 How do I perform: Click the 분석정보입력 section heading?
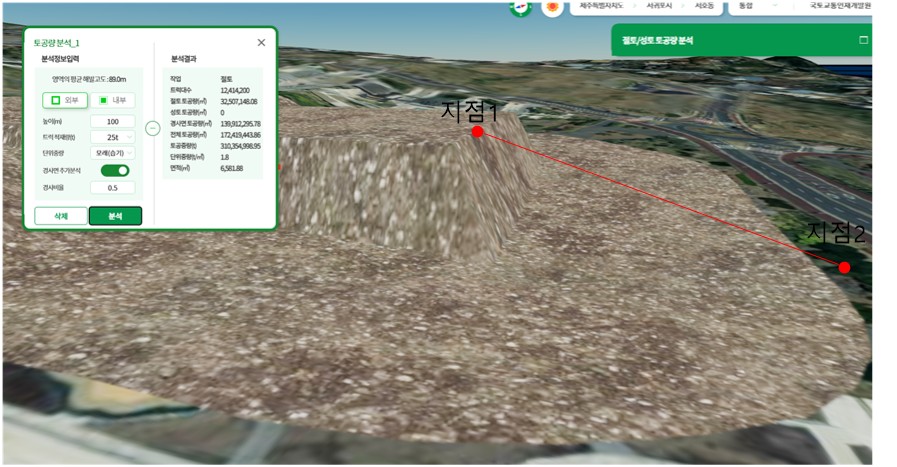point(60,59)
